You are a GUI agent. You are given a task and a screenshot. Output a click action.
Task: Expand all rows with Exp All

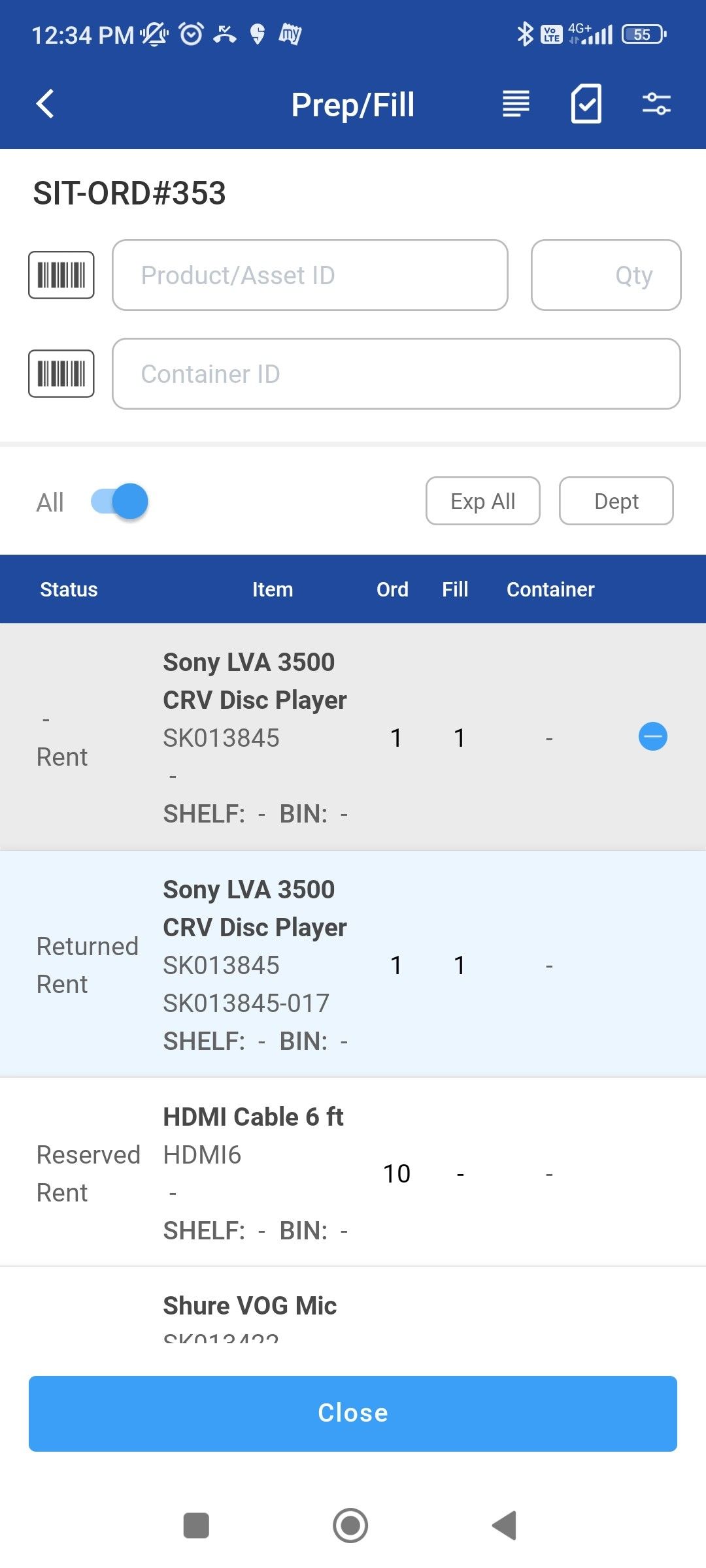(482, 501)
